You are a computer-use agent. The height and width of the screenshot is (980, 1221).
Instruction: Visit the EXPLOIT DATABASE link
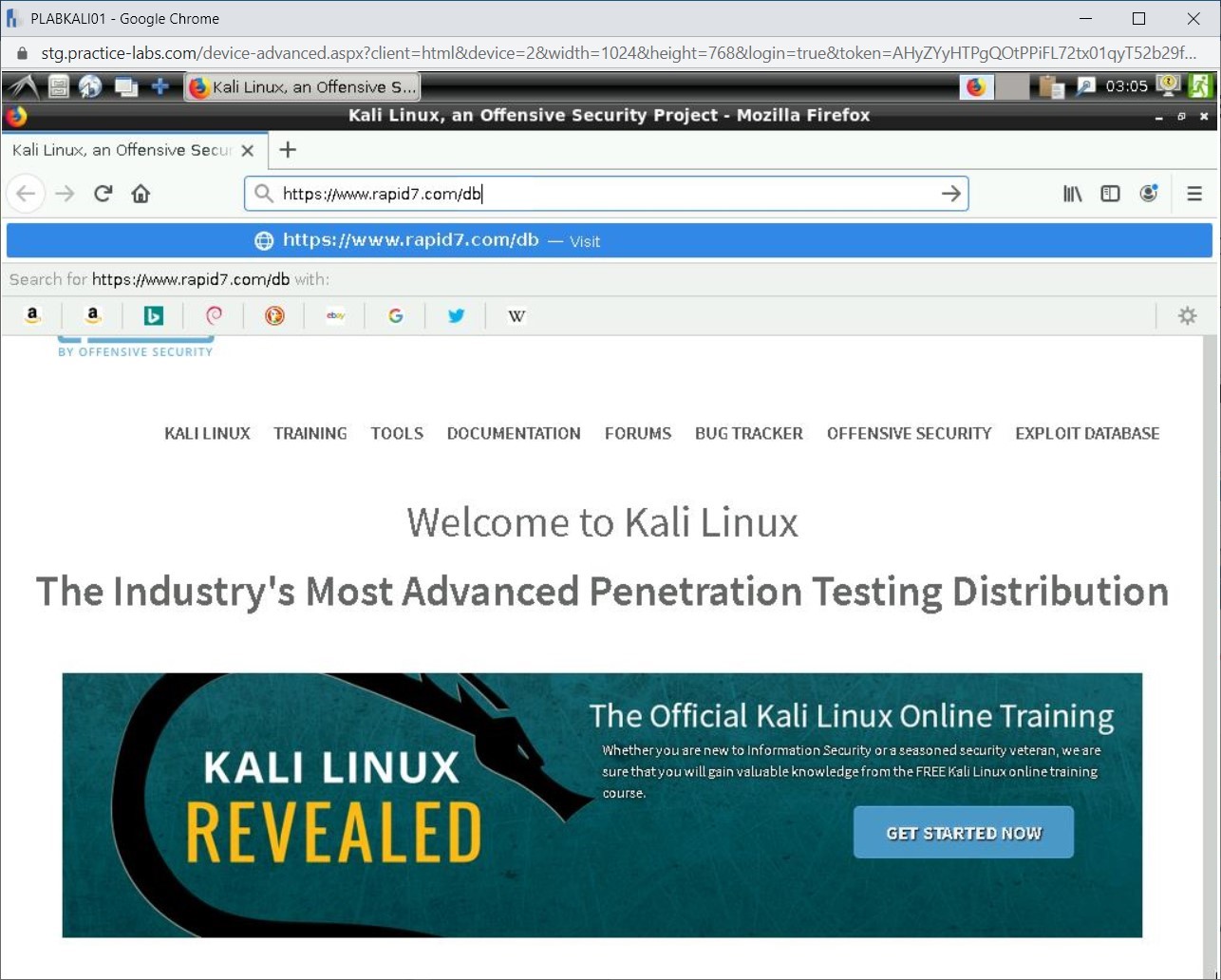click(x=1087, y=434)
